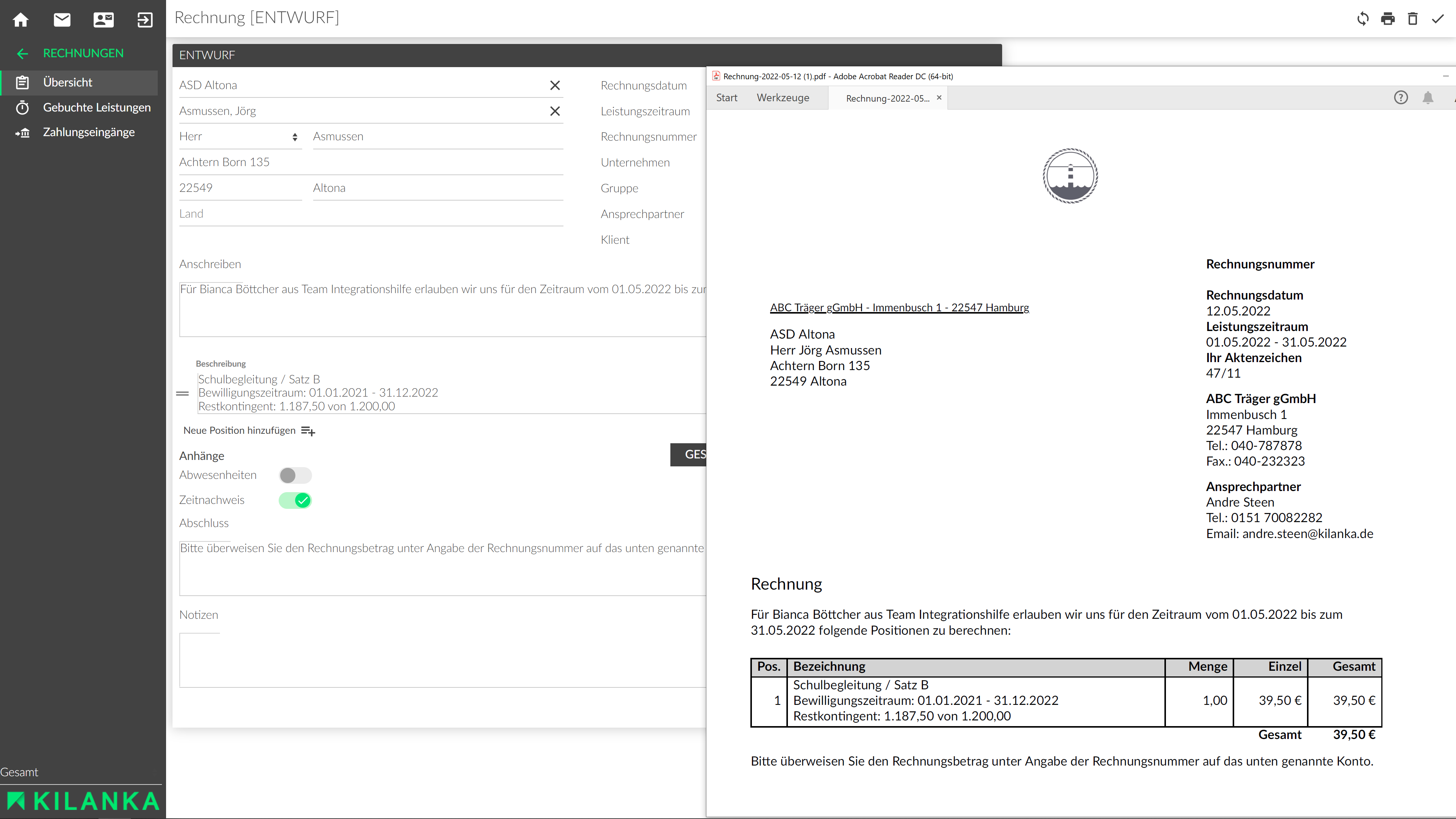Print the invoice via printer icon
The width and height of the screenshot is (1456, 819).
click(1388, 19)
